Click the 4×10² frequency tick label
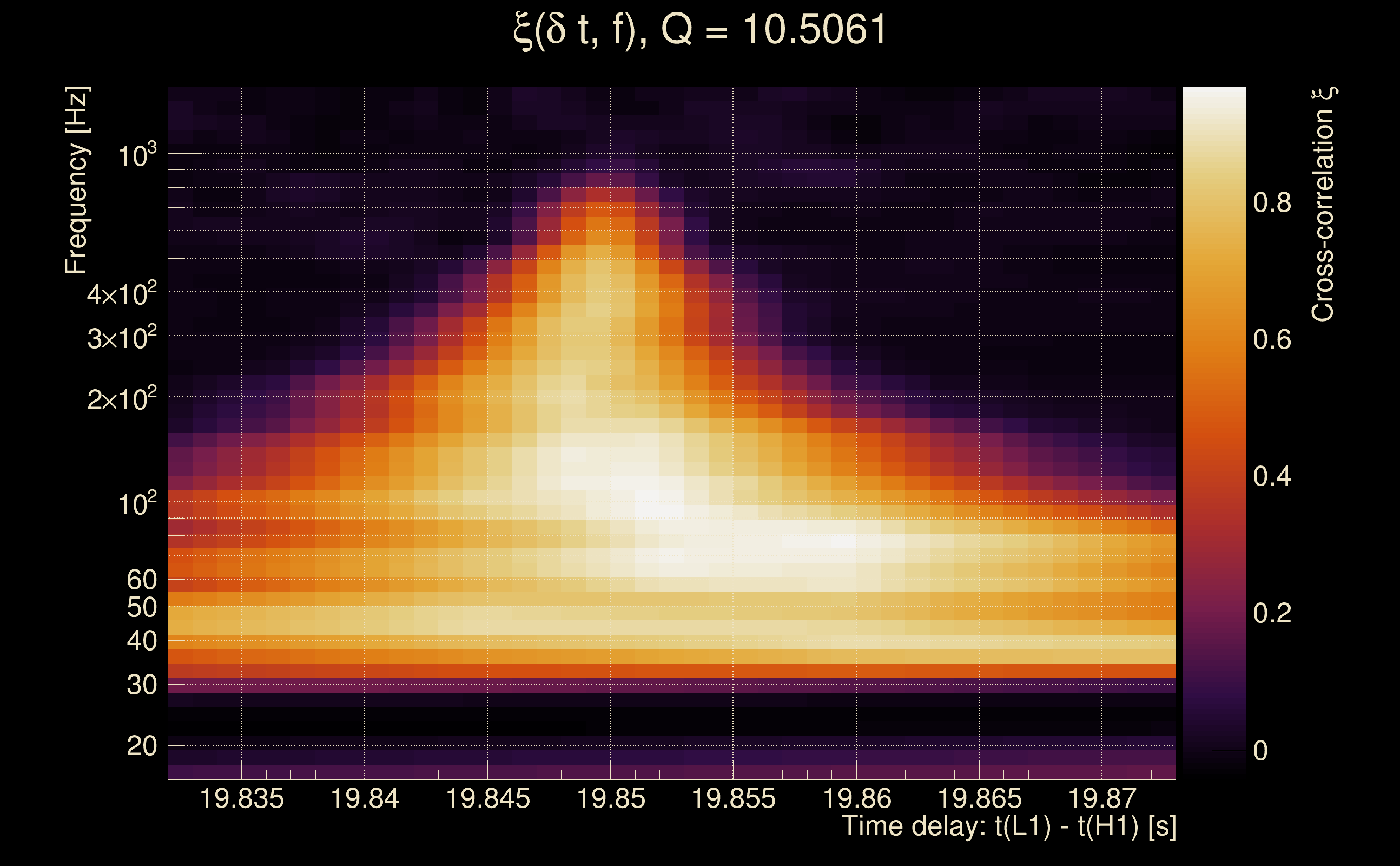The height and width of the screenshot is (866, 1400). click(x=122, y=294)
